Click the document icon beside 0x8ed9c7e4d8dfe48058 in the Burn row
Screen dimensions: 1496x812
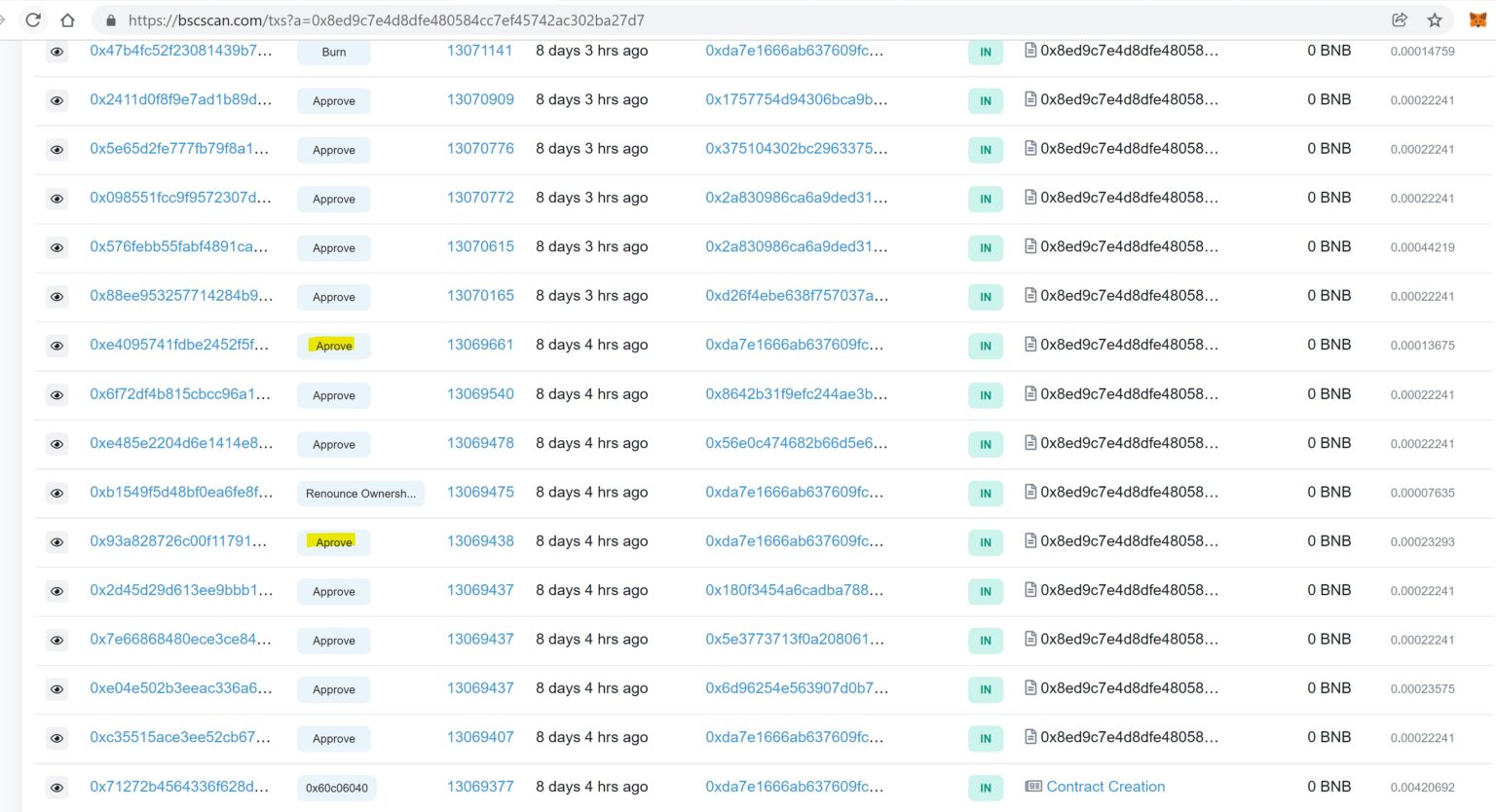[x=1029, y=51]
